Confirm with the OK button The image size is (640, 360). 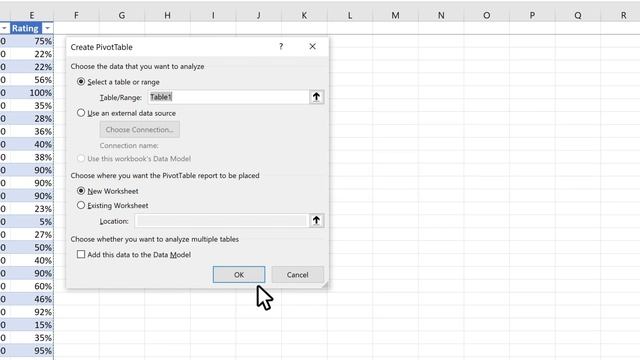tap(239, 275)
